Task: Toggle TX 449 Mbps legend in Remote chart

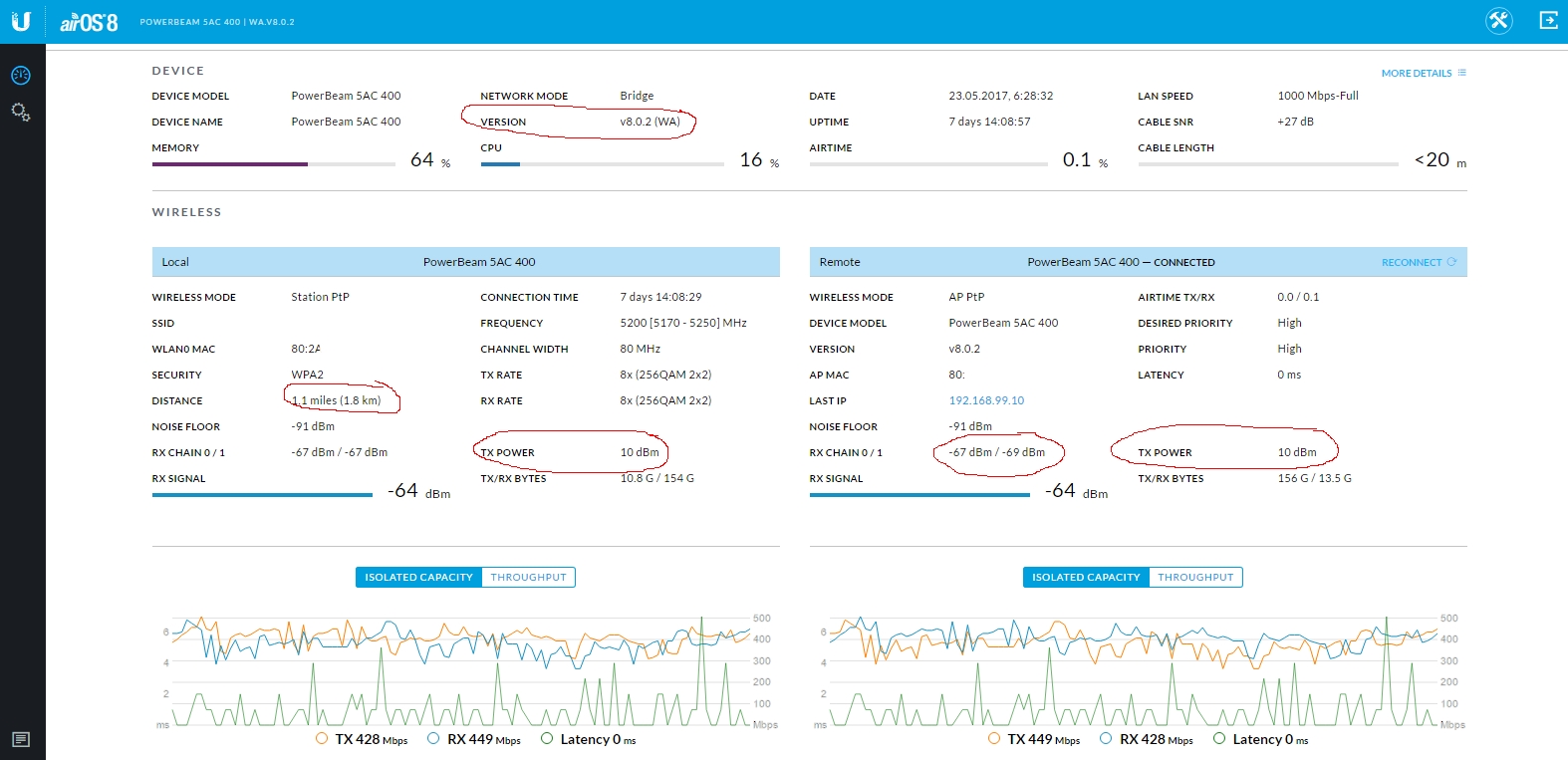Action: [1034, 739]
